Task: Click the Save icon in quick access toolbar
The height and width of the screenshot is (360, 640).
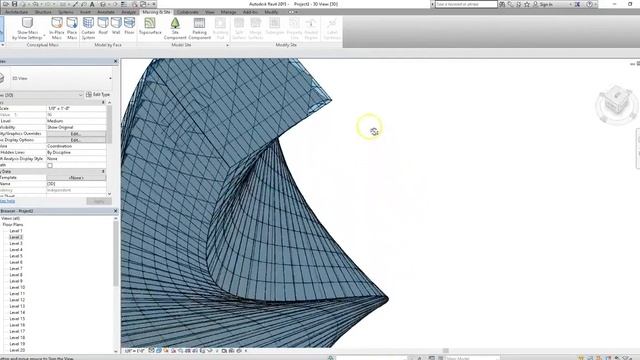Action: pyautogui.click(x=14, y=4)
